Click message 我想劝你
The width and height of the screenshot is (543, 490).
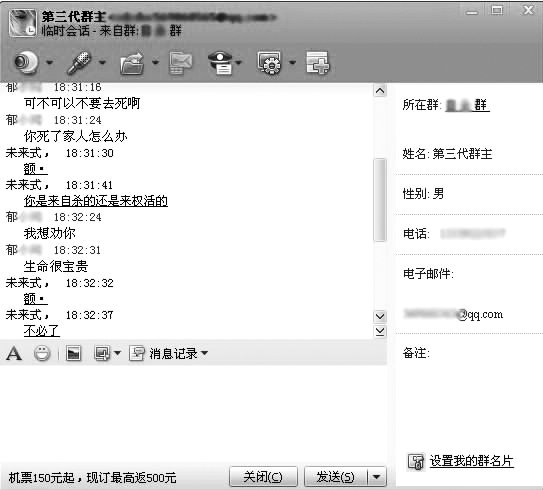click(50, 233)
